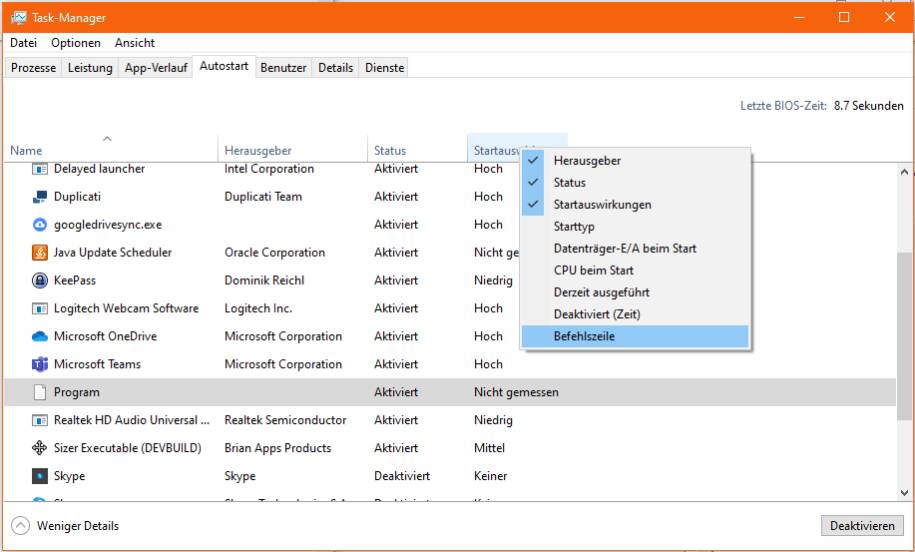This screenshot has width=915, height=552.
Task: Click the Dominik Reichl publisher cell
Action: pos(264,281)
